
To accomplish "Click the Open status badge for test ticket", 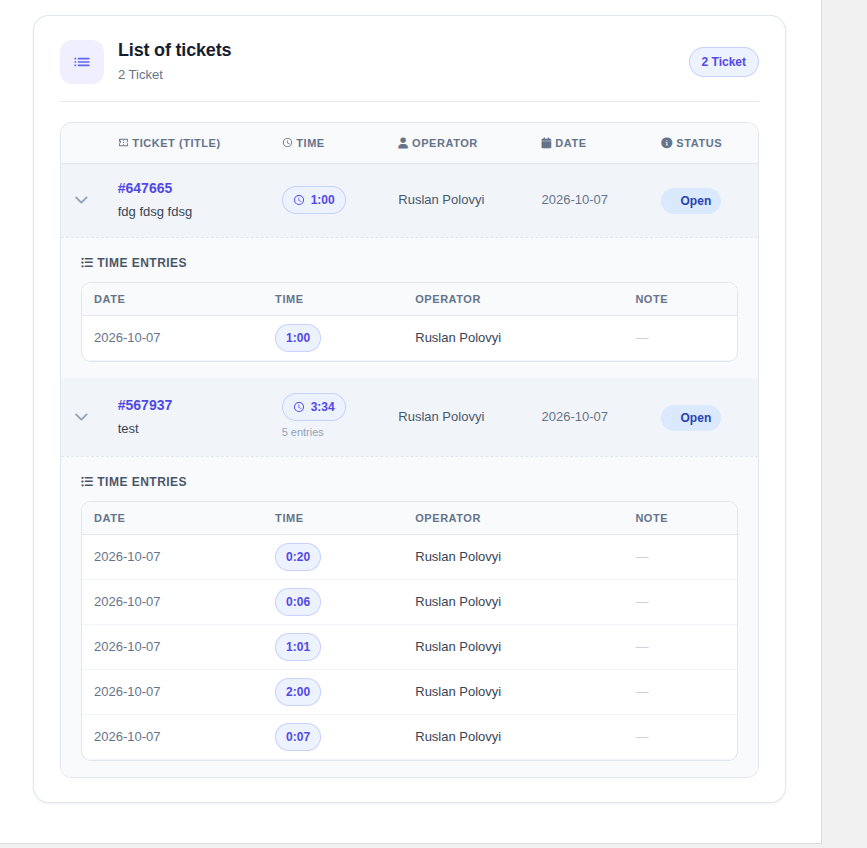I will click(691, 418).
